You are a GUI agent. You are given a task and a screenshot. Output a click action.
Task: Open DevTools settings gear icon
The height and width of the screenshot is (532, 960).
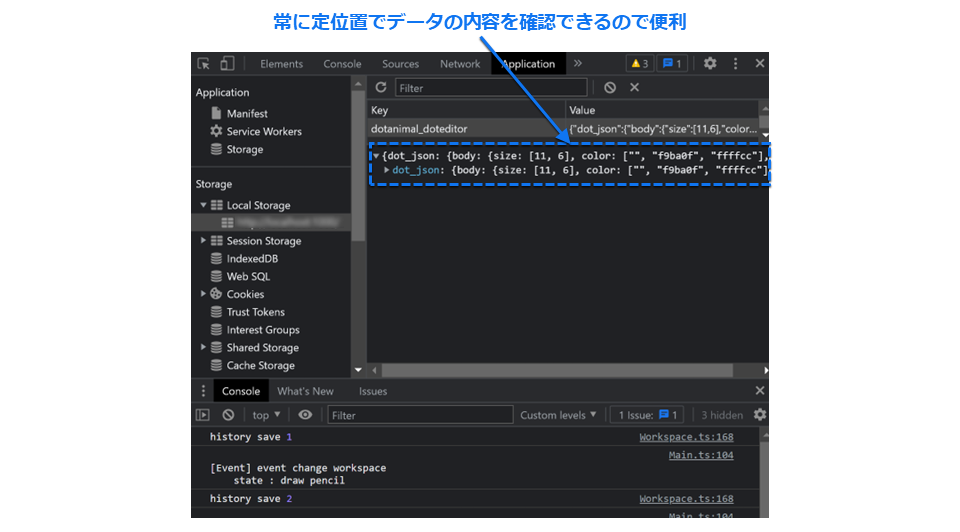pyautogui.click(x=710, y=64)
